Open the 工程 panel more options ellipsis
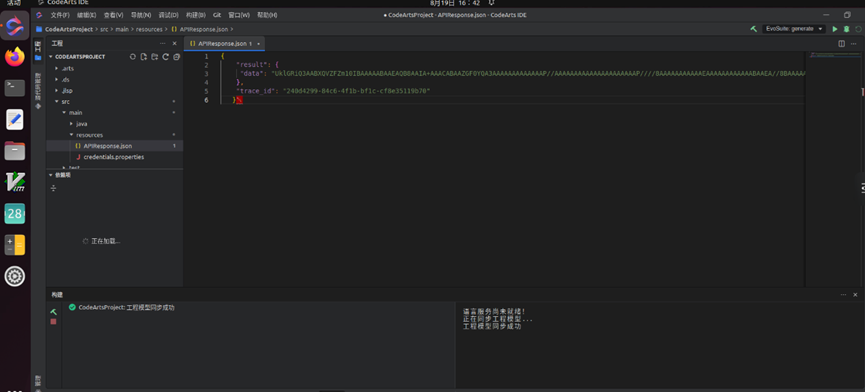 point(162,44)
